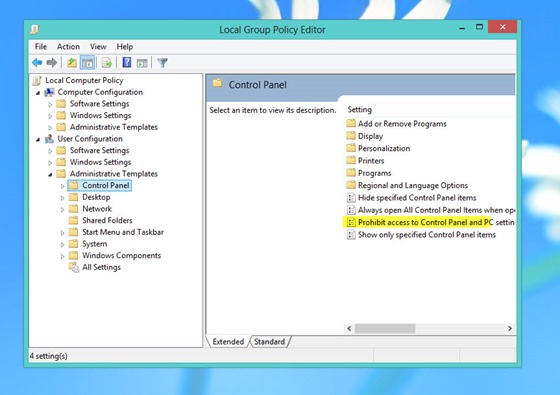Viewport: 560px width, 395px height.
Task: Click the Add or Remove Programs folder icon
Action: pyautogui.click(x=351, y=124)
